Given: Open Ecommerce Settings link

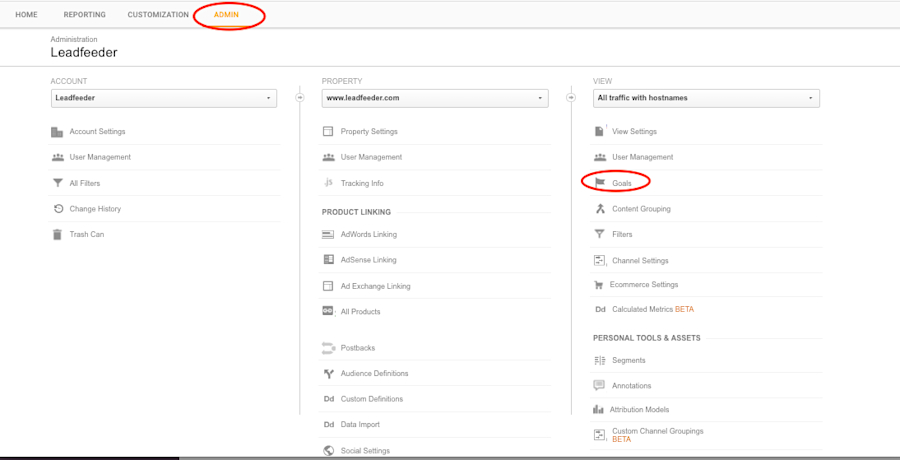Looking at the screenshot, I should (x=643, y=285).
